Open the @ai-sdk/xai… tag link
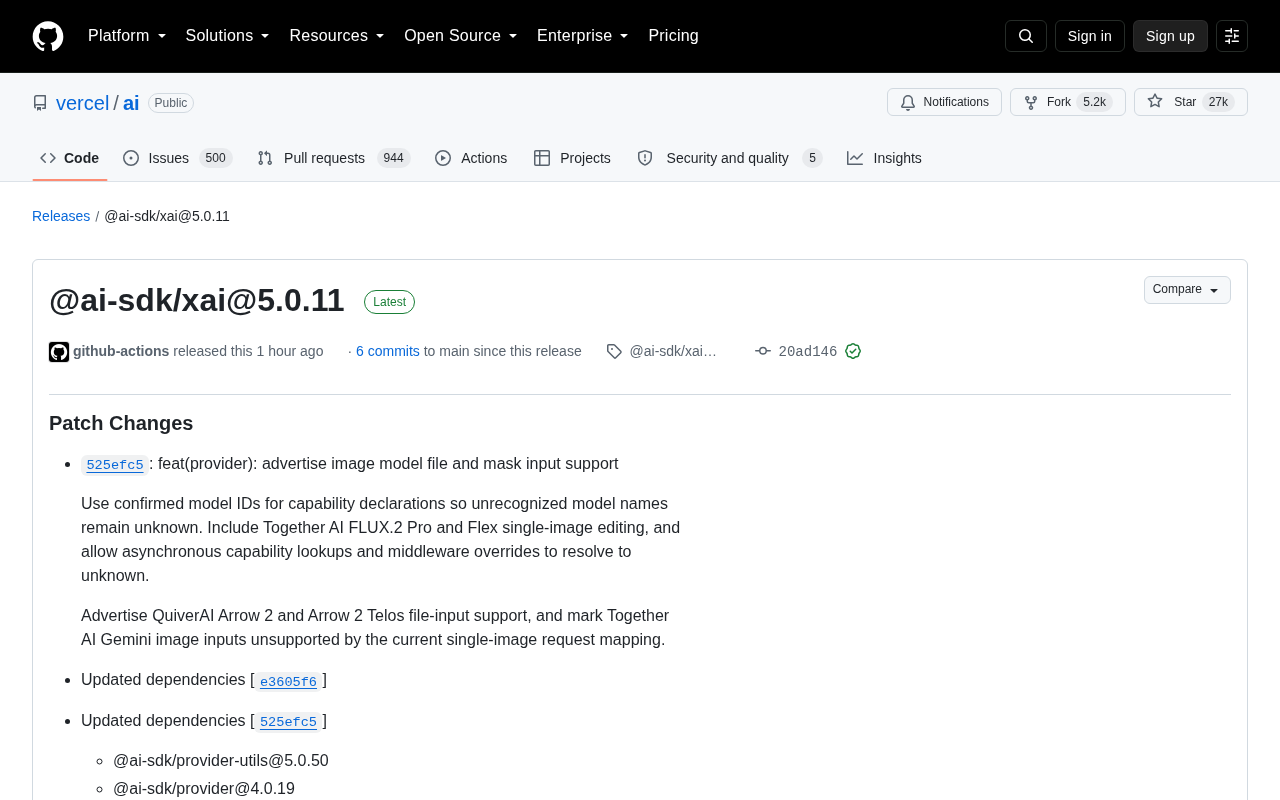The image size is (1280, 800). pyautogui.click(x=673, y=351)
